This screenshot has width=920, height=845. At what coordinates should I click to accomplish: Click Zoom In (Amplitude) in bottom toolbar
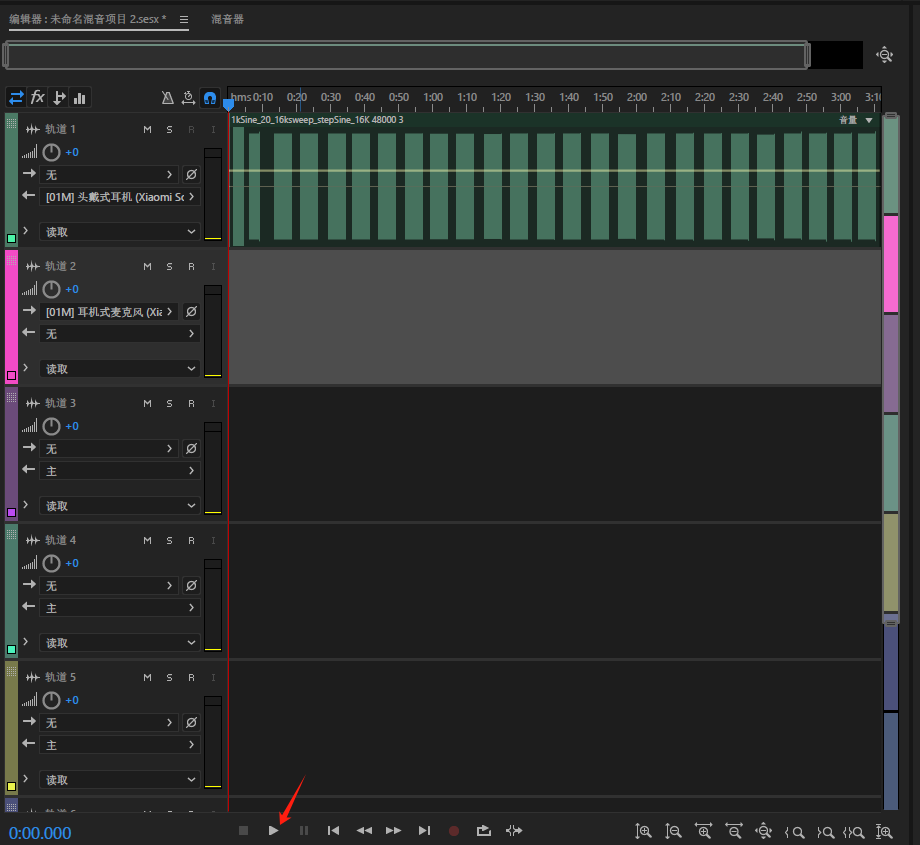click(x=643, y=831)
